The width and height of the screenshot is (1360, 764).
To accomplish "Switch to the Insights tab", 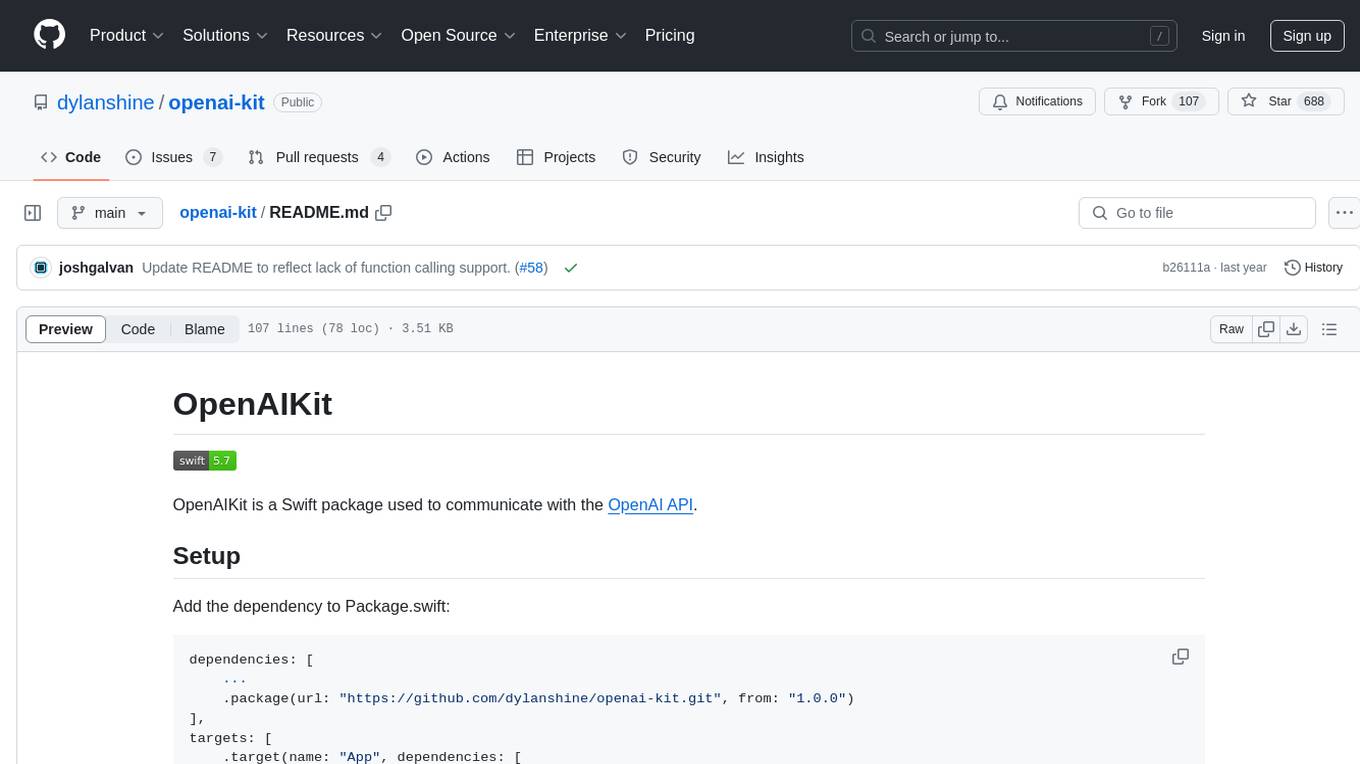I will click(766, 157).
